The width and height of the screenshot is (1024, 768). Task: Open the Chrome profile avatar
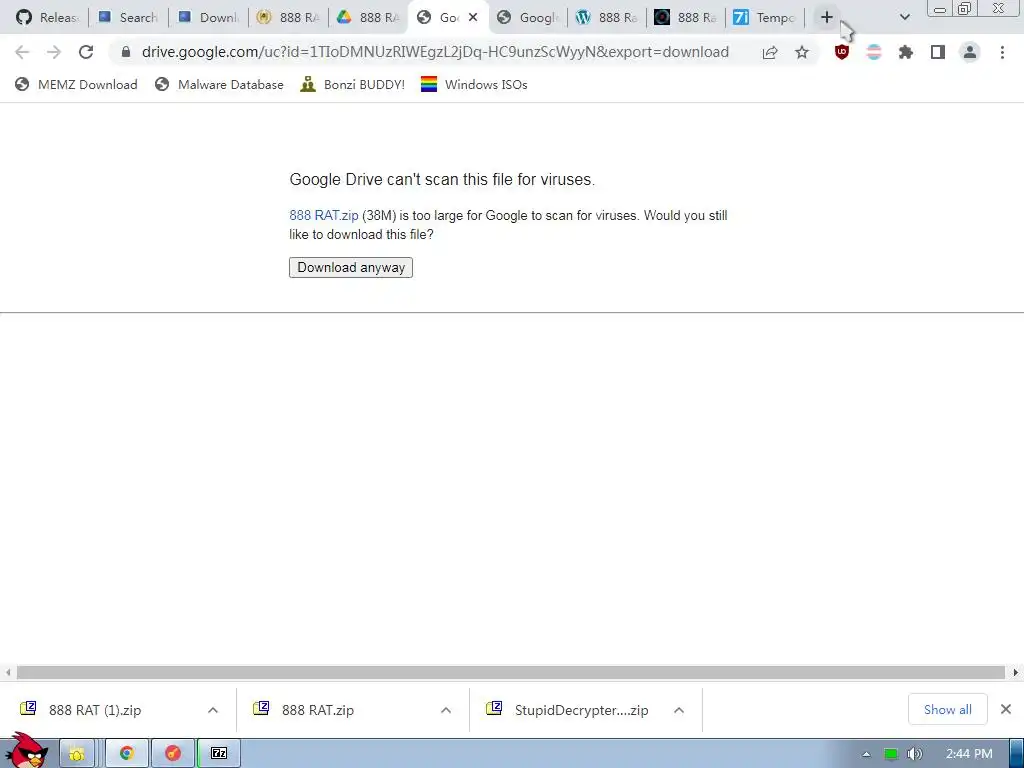click(x=970, y=52)
